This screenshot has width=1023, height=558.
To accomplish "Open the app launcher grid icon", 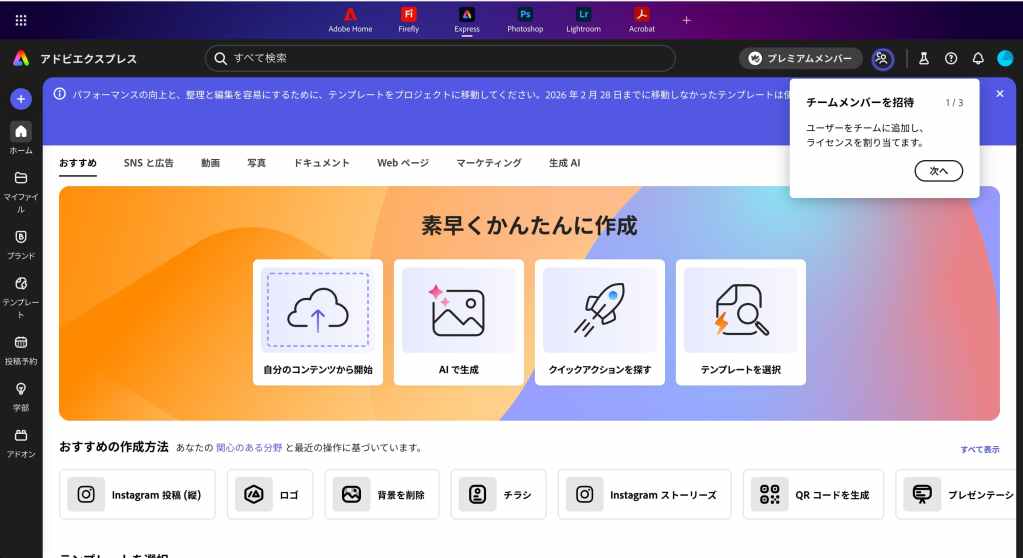I will pyautogui.click(x=21, y=20).
